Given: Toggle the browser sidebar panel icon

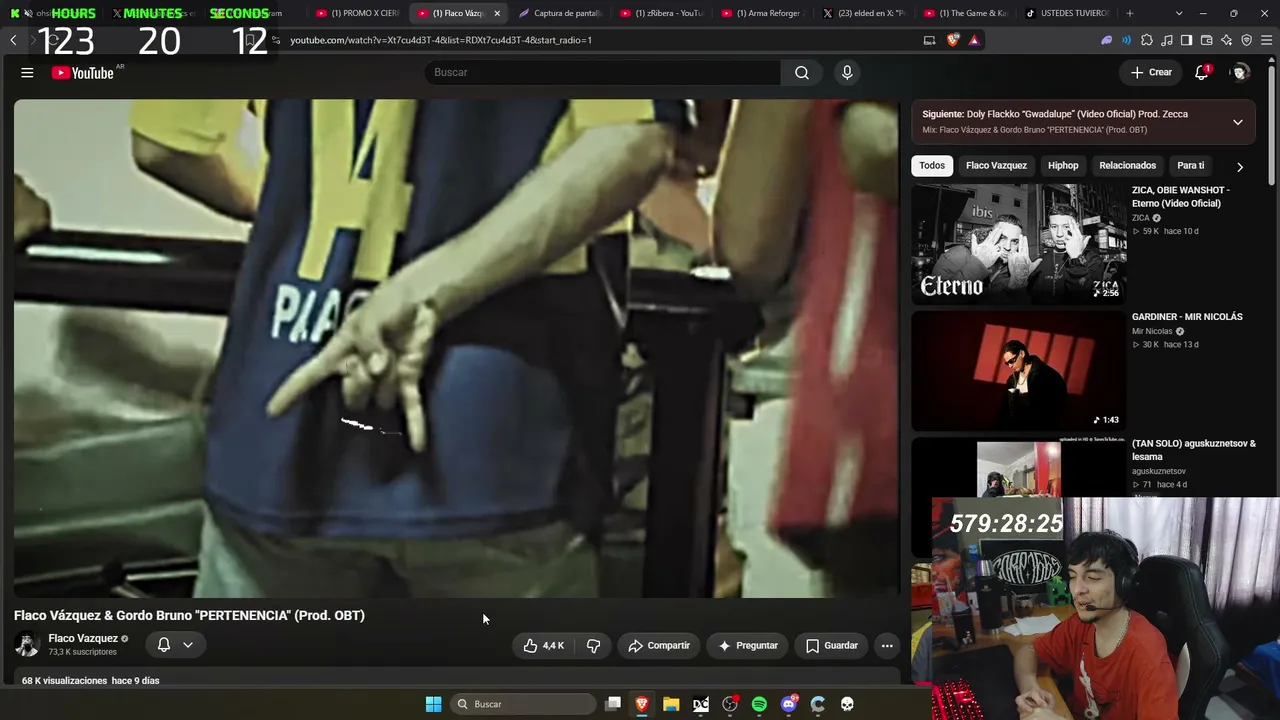Looking at the screenshot, I should pos(1186,40).
